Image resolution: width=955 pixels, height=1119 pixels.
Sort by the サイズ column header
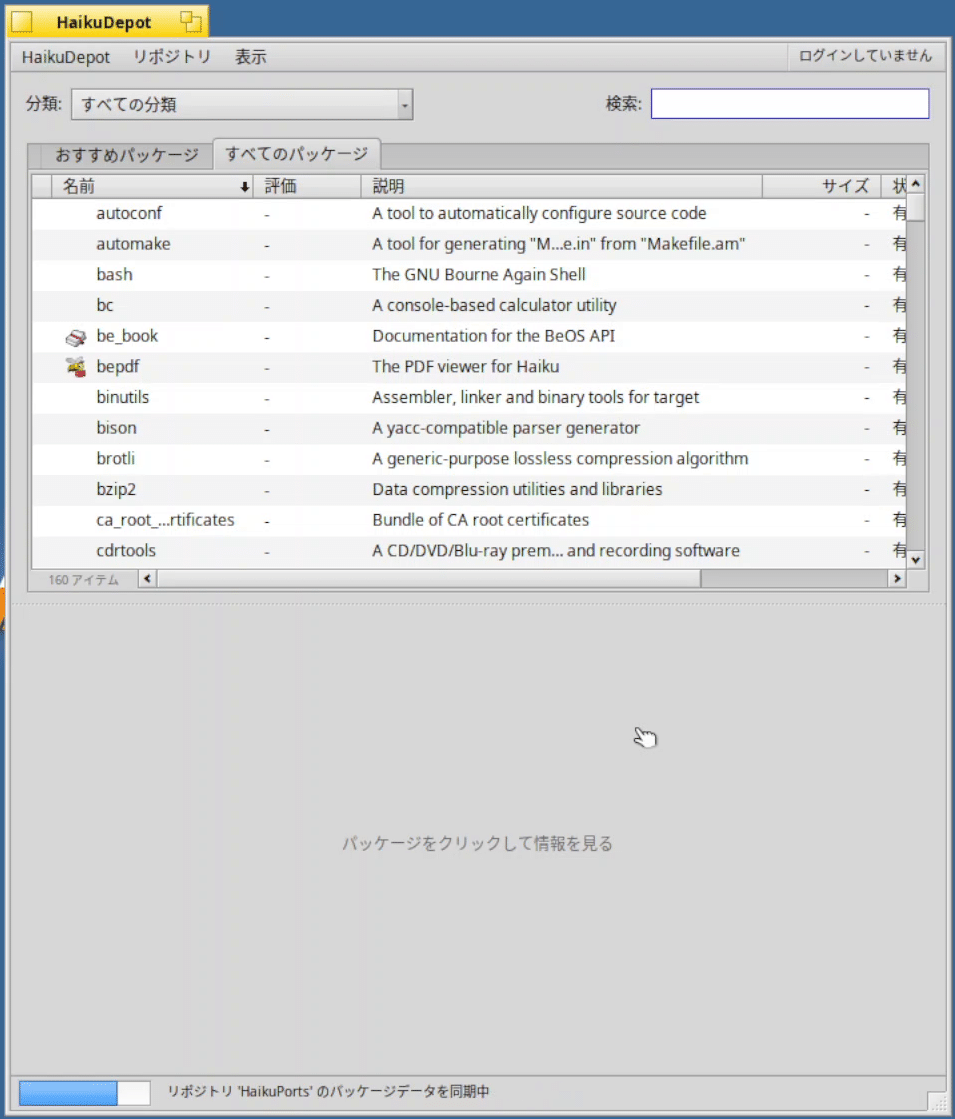click(x=822, y=187)
